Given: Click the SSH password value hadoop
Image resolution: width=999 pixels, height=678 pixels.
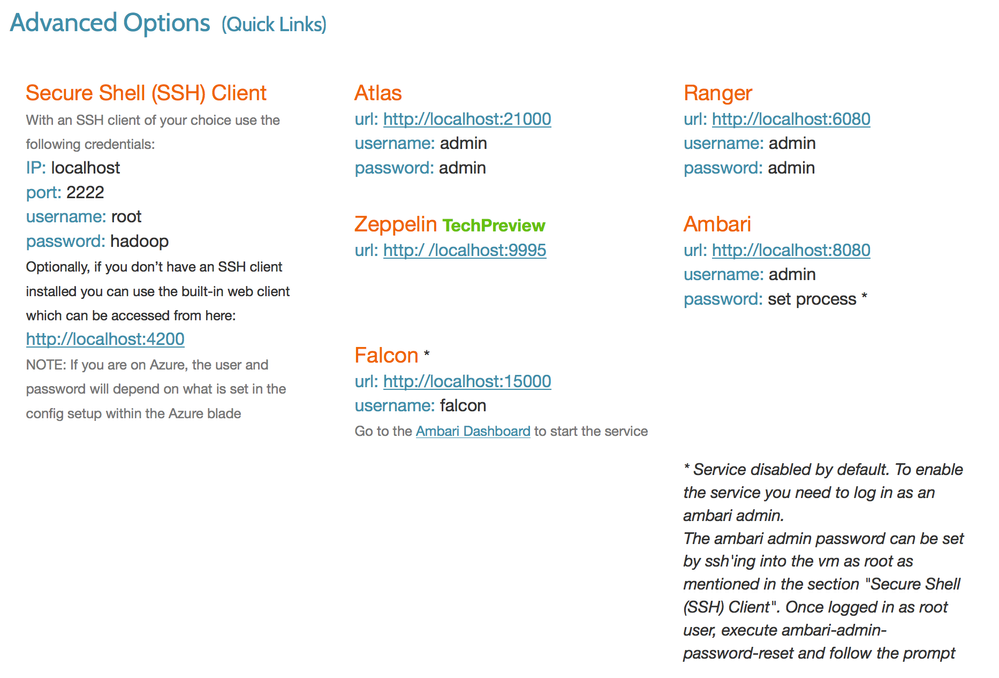Looking at the screenshot, I should coord(139,241).
